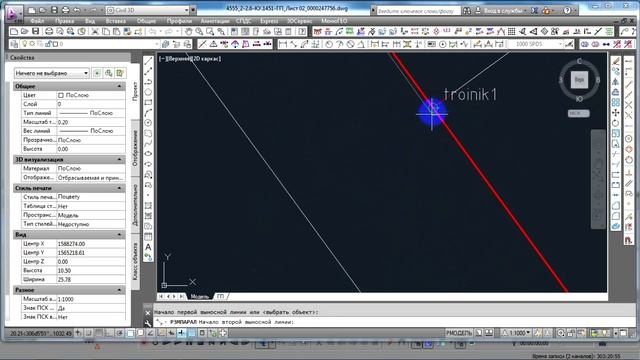This screenshot has height=360, width=640.
Task: Toggle annotation visibility icon in status bar
Action: (x=538, y=333)
